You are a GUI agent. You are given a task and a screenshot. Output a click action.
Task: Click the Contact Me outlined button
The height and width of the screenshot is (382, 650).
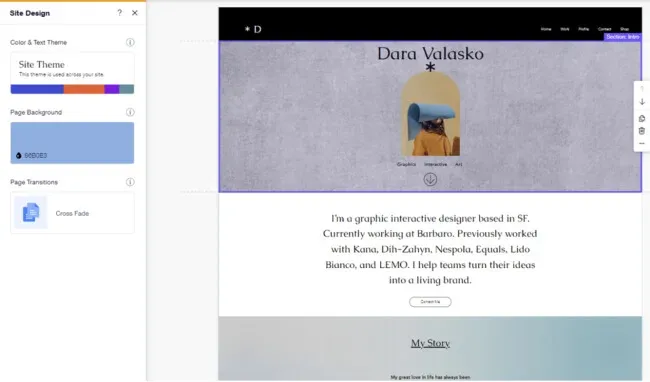tap(430, 302)
